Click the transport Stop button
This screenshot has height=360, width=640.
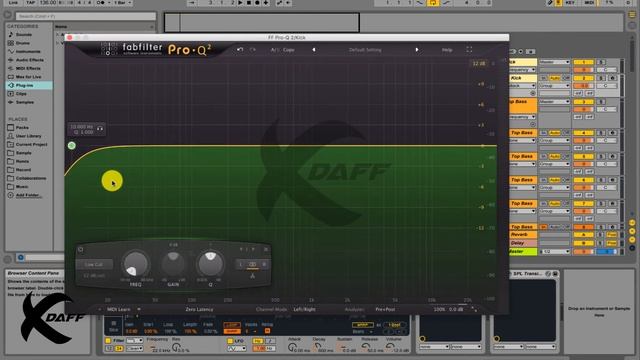click(249, 3)
